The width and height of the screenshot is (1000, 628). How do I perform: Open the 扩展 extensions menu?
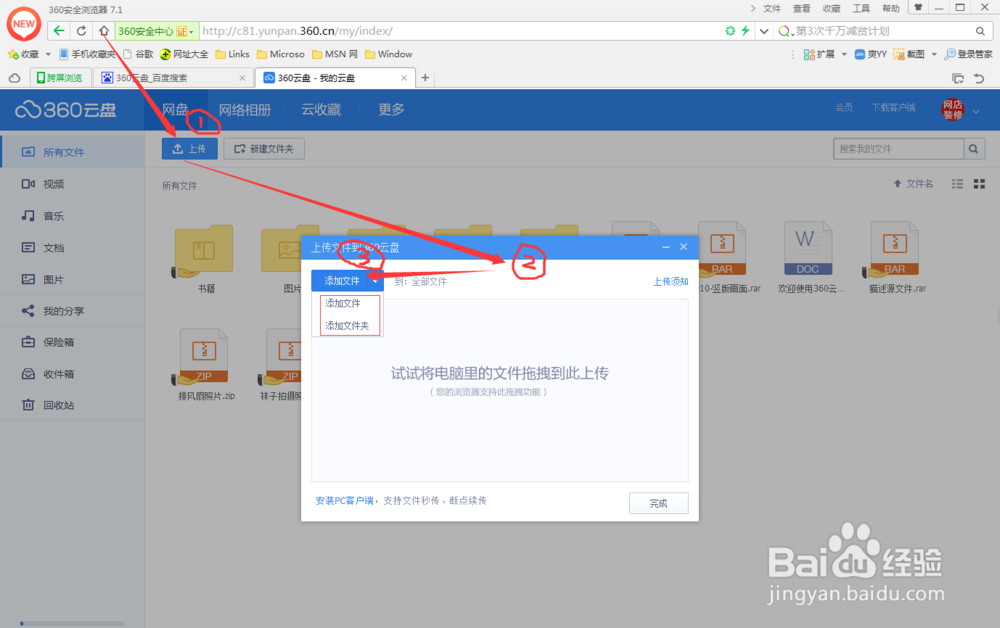[825, 54]
